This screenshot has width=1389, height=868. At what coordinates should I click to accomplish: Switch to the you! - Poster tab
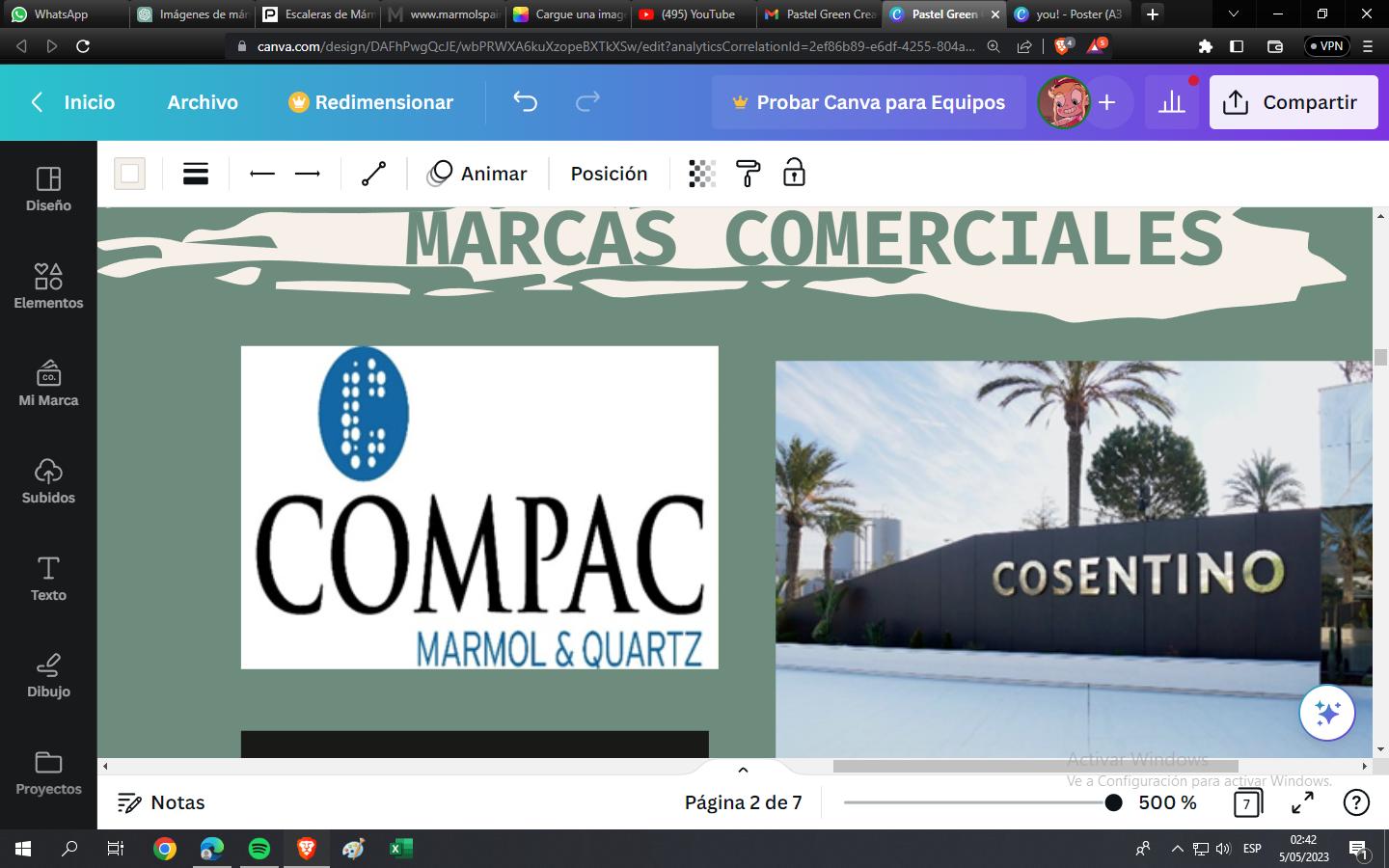click(1069, 14)
